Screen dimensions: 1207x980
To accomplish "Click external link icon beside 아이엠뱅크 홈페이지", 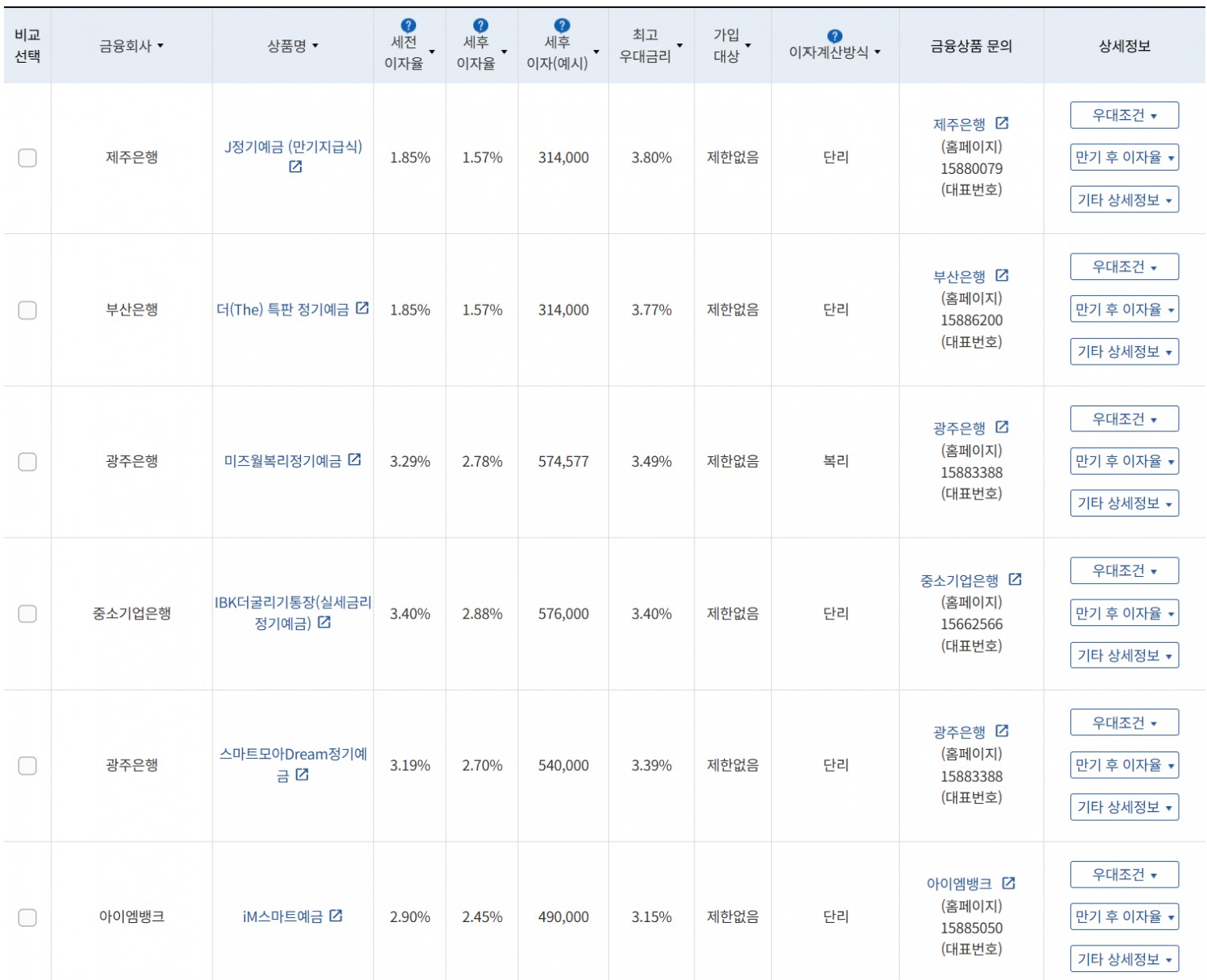I will pyautogui.click(x=1008, y=883).
